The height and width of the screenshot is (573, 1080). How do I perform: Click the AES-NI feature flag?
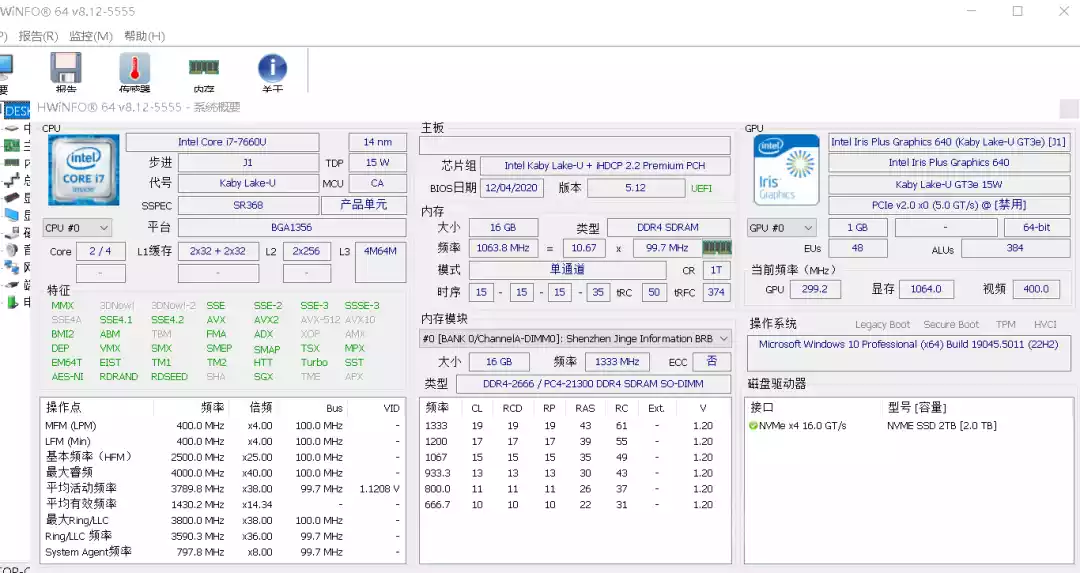tap(68, 377)
